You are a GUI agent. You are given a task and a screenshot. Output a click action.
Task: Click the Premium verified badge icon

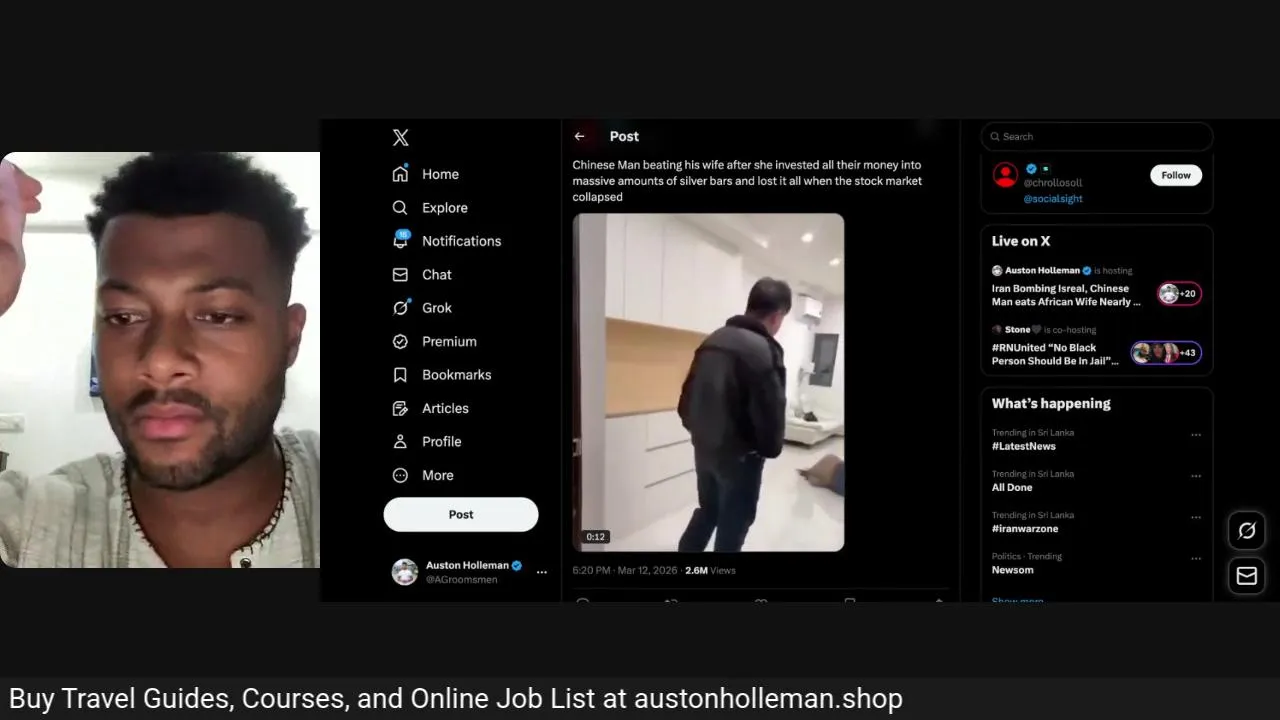pyautogui.click(x=400, y=341)
